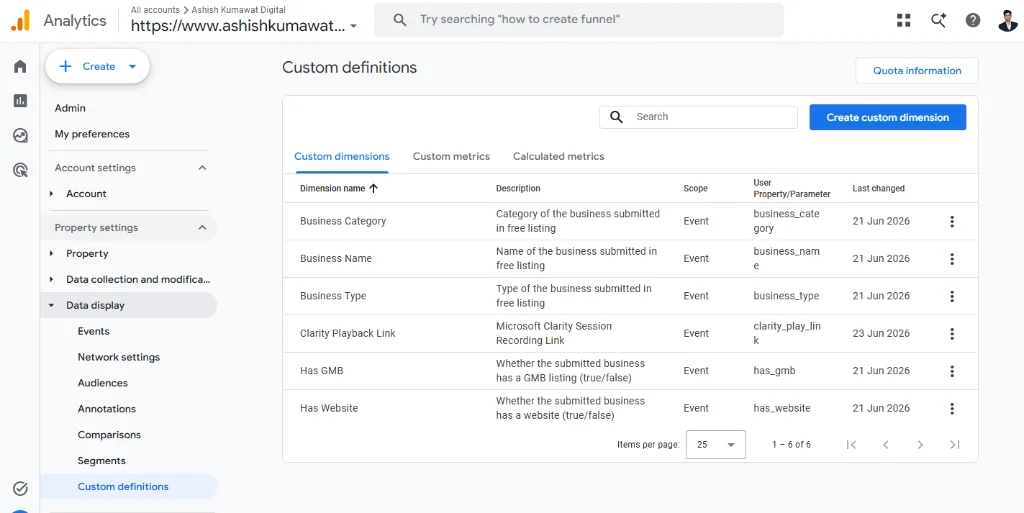The width and height of the screenshot is (1024, 513).
Task: Click the Last changed column header
Action: click(878, 189)
